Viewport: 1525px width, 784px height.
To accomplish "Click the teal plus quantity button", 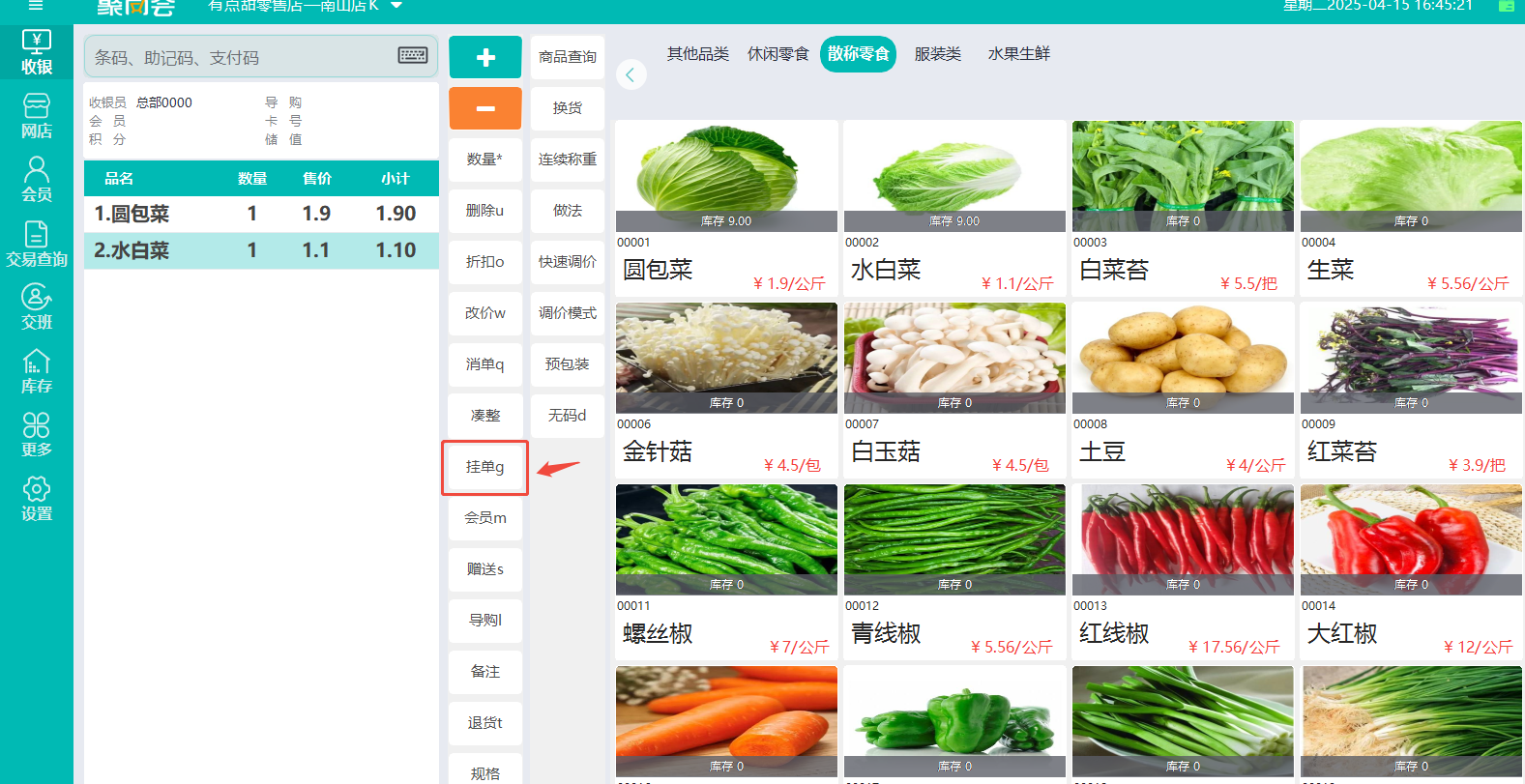I will [485, 57].
